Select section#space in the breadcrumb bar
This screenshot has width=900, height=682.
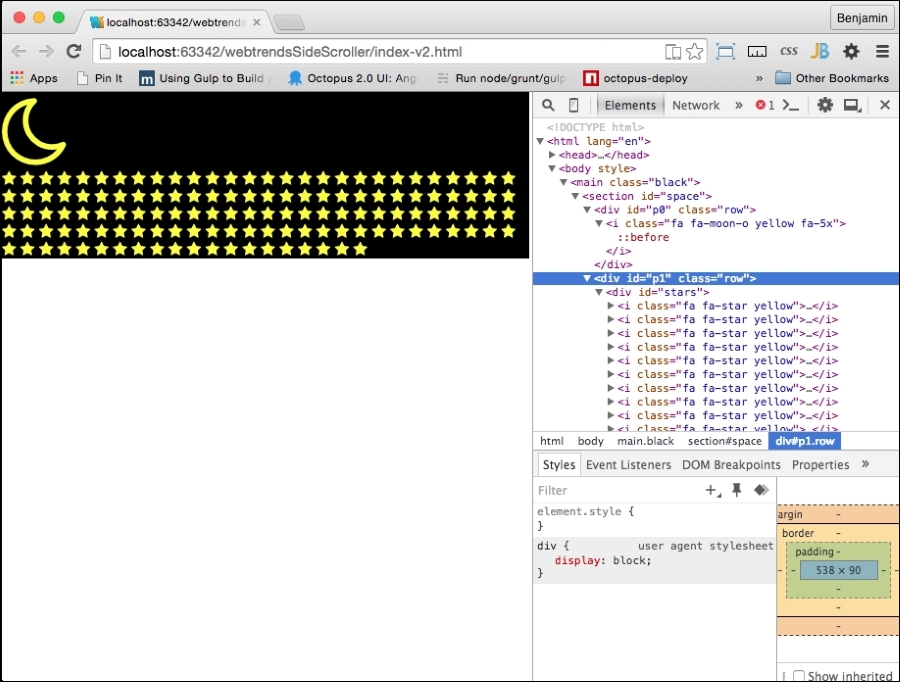pos(725,440)
